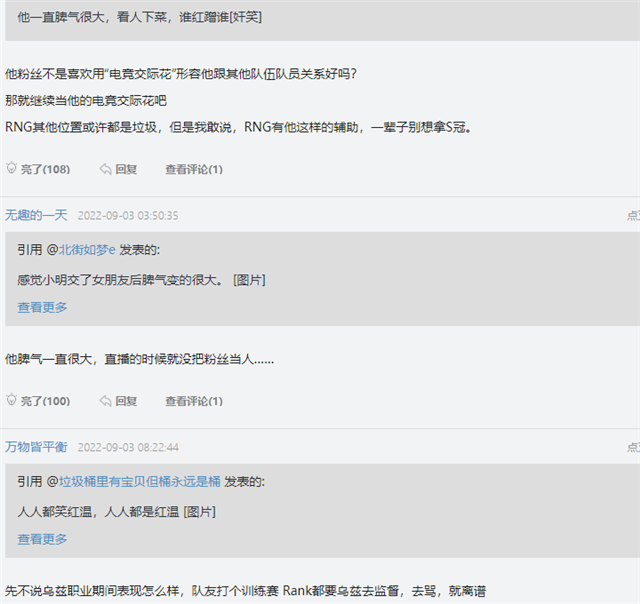640x604 pixels.
Task: Open the profile of user 万物皆平衡
Action: tap(36, 447)
